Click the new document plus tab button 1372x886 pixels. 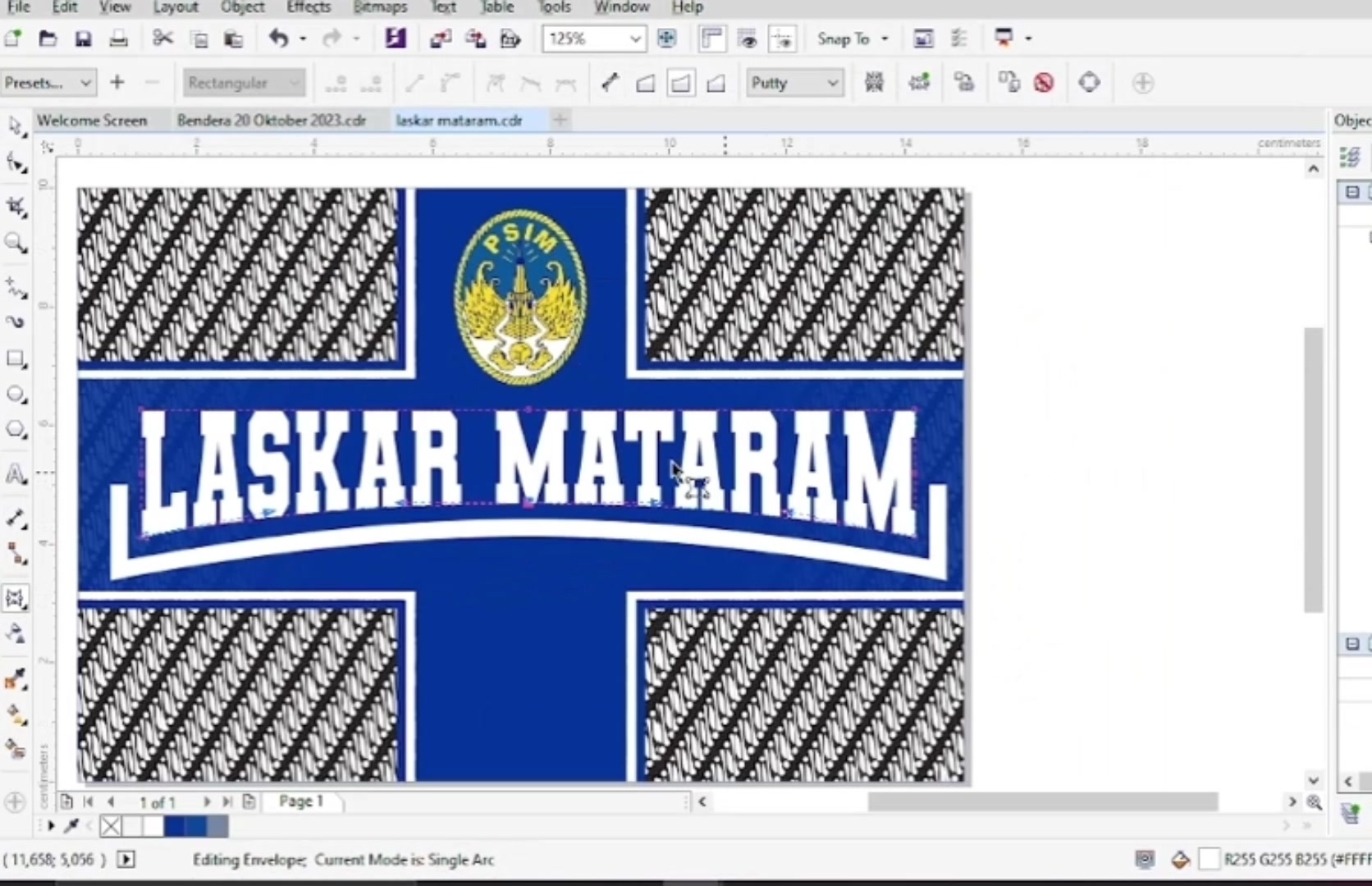coord(560,121)
